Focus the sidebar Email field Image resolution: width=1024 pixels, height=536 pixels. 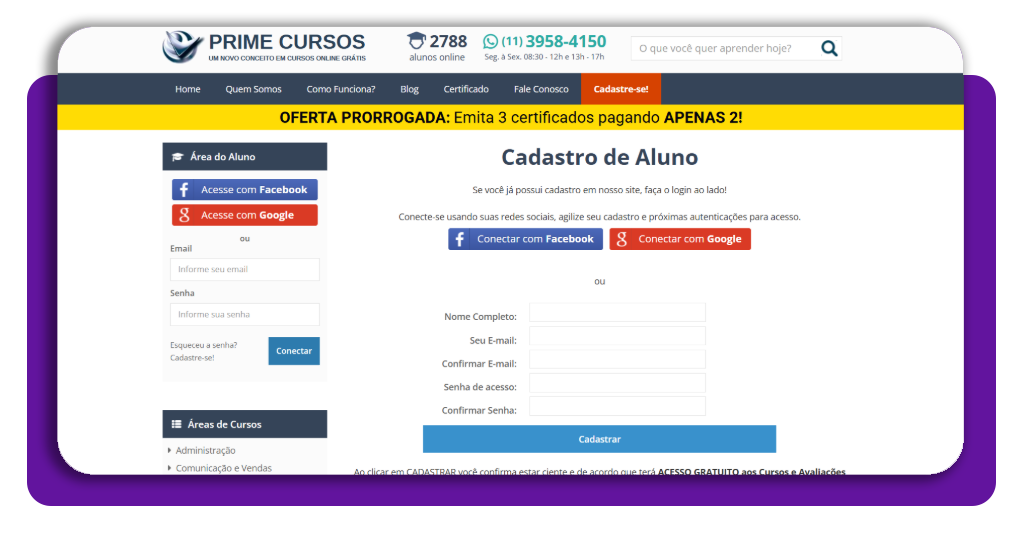[245, 270]
